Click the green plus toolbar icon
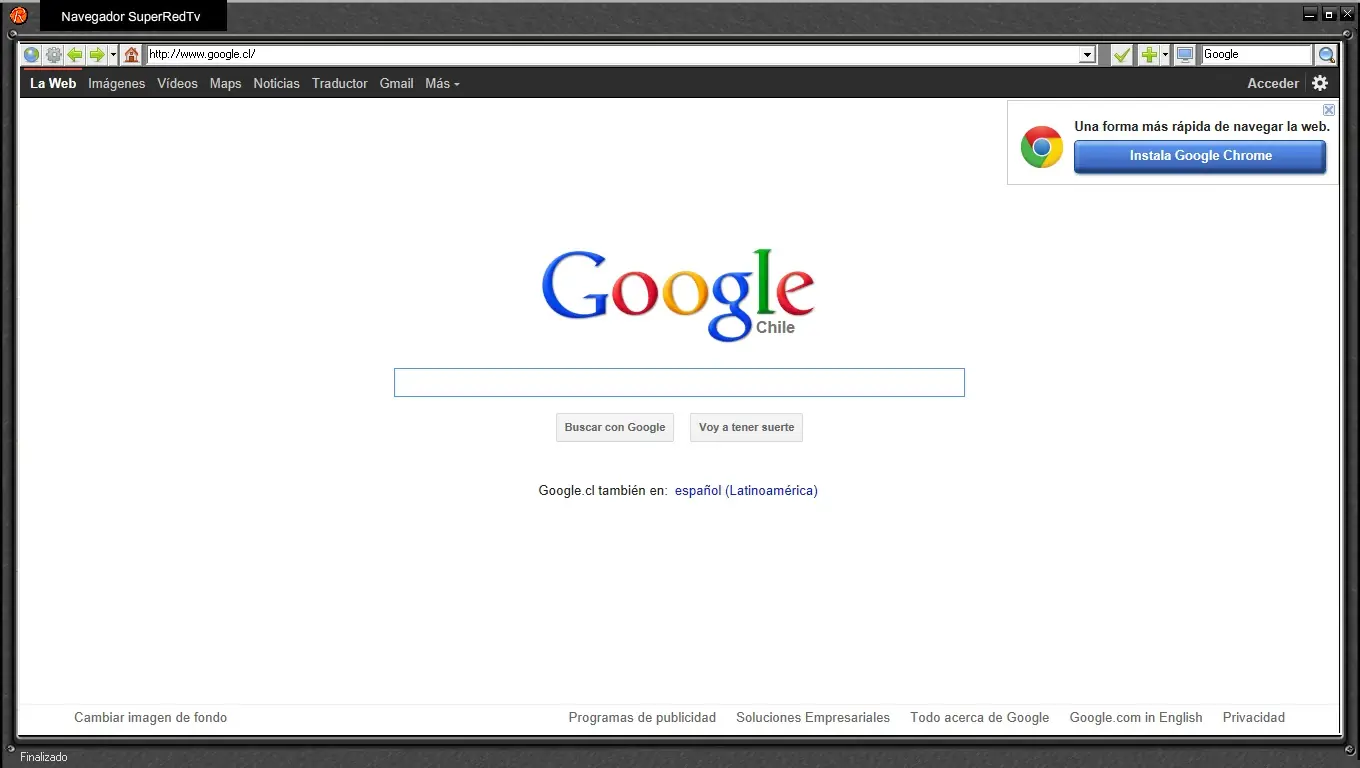 pyautogui.click(x=1149, y=55)
